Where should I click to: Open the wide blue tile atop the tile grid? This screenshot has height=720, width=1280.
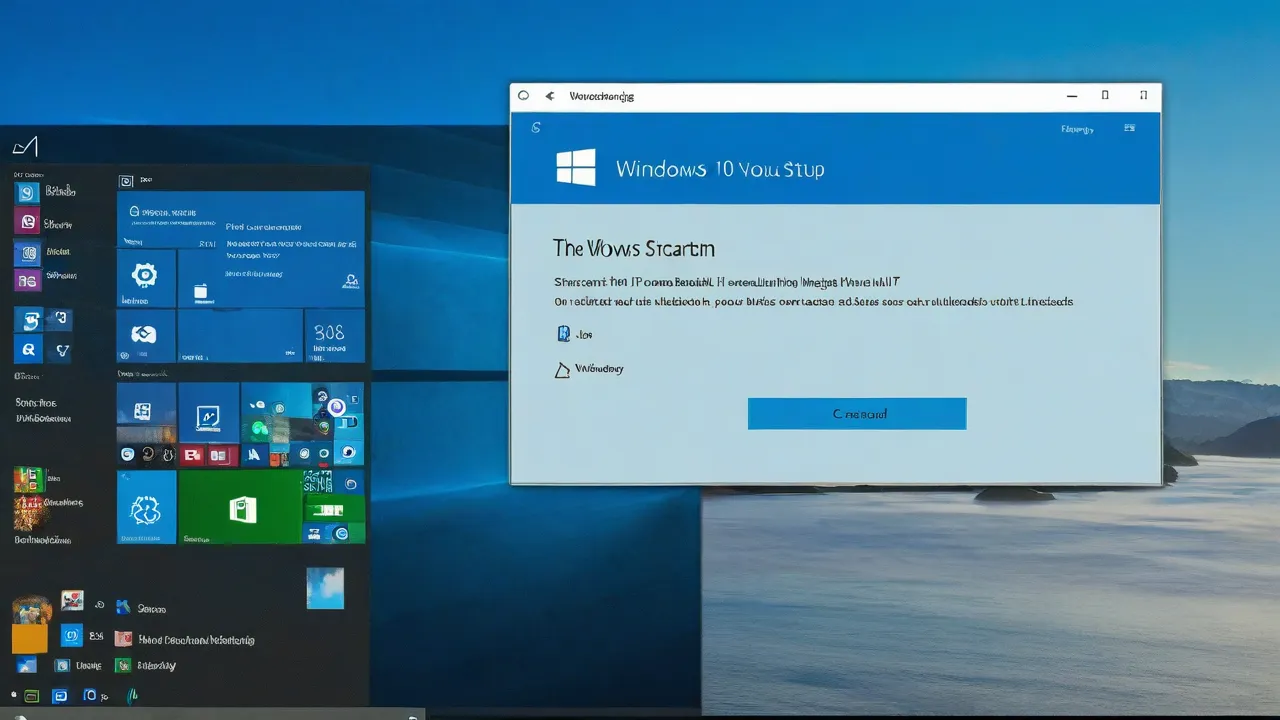(241, 219)
